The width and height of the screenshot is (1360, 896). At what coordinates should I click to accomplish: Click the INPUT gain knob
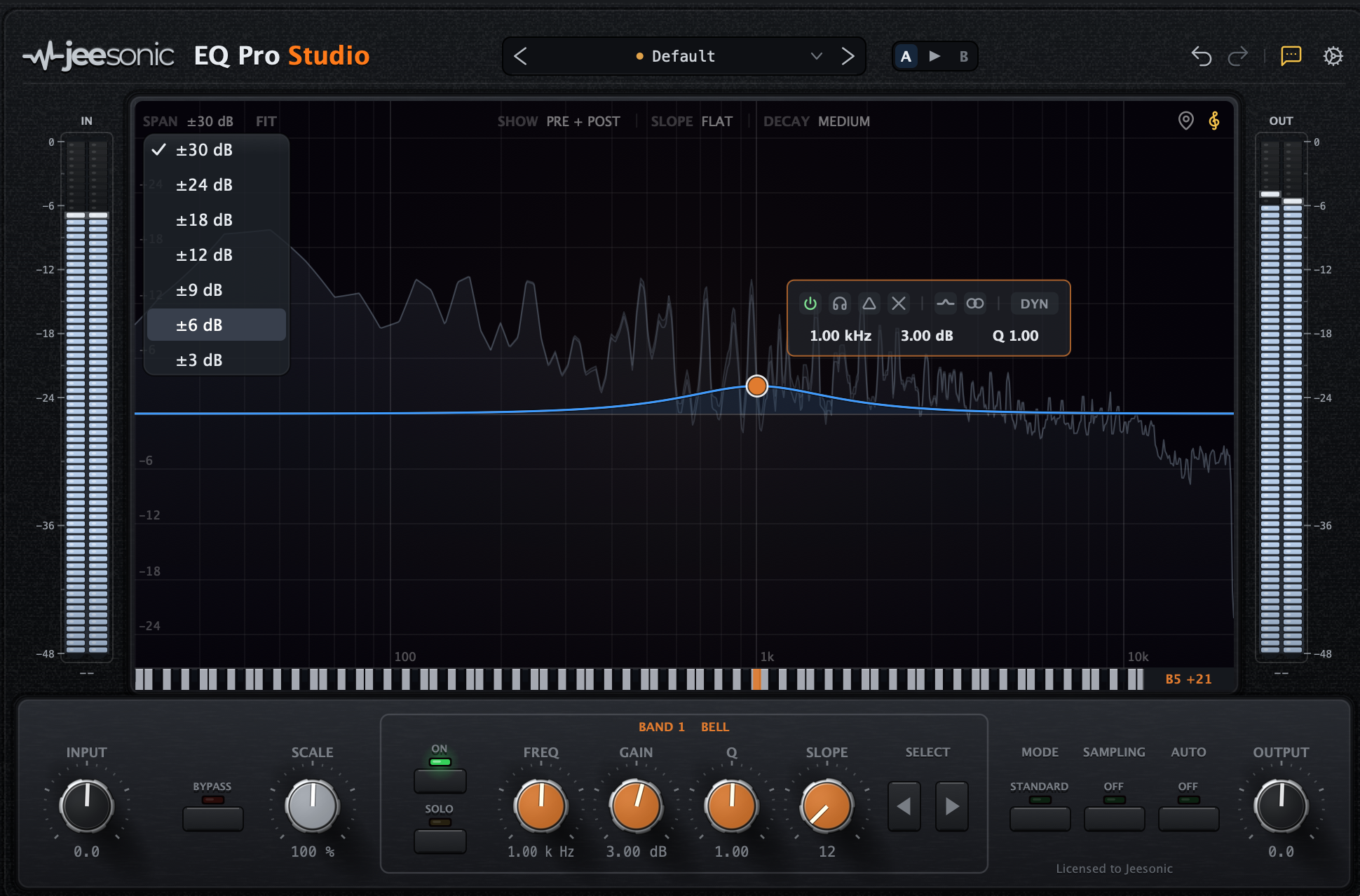pos(87,806)
